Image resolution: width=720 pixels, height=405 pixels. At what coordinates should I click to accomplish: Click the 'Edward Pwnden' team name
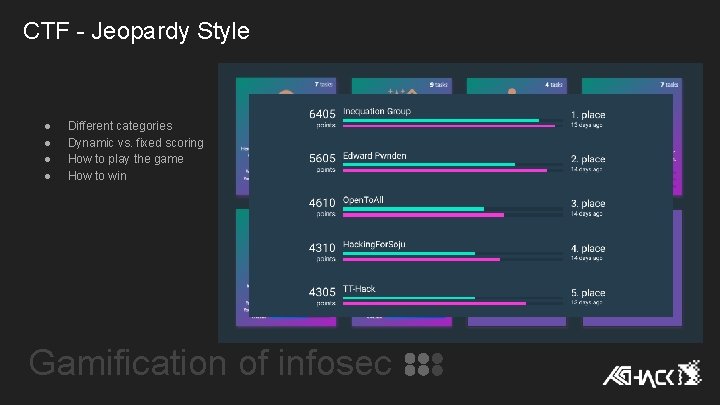tap(374, 156)
